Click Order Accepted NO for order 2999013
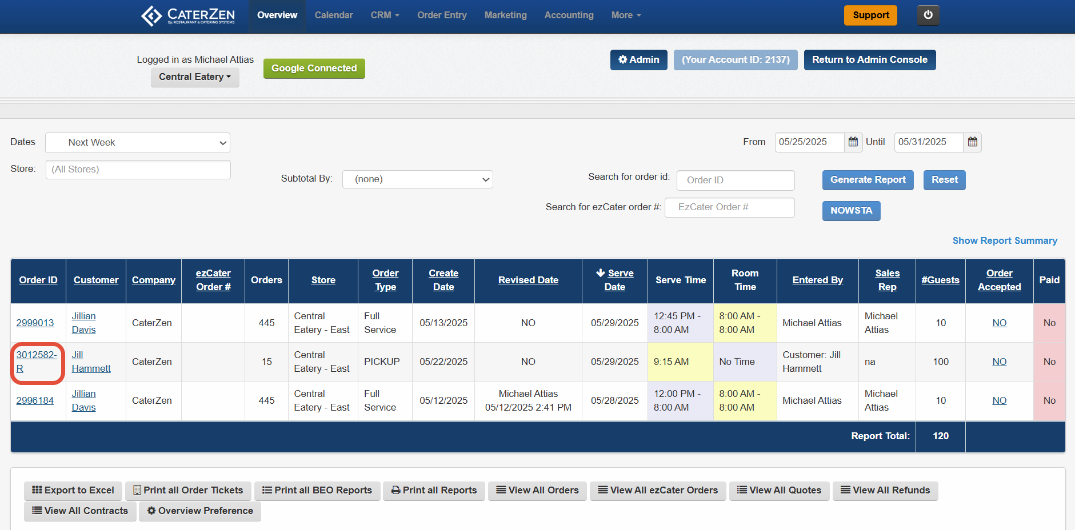The height and width of the screenshot is (530, 1075). click(999, 322)
